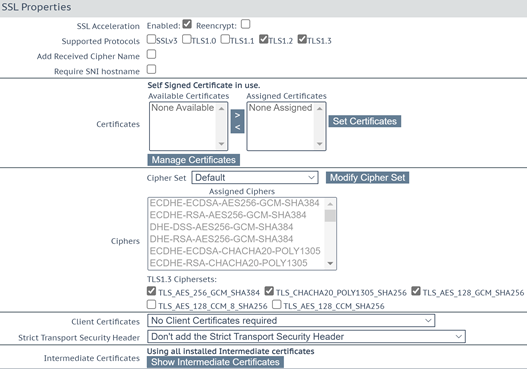This screenshot has width=527, height=369.
Task: Tick the Require SNI hostname checkbox
Action: pyautogui.click(x=152, y=69)
